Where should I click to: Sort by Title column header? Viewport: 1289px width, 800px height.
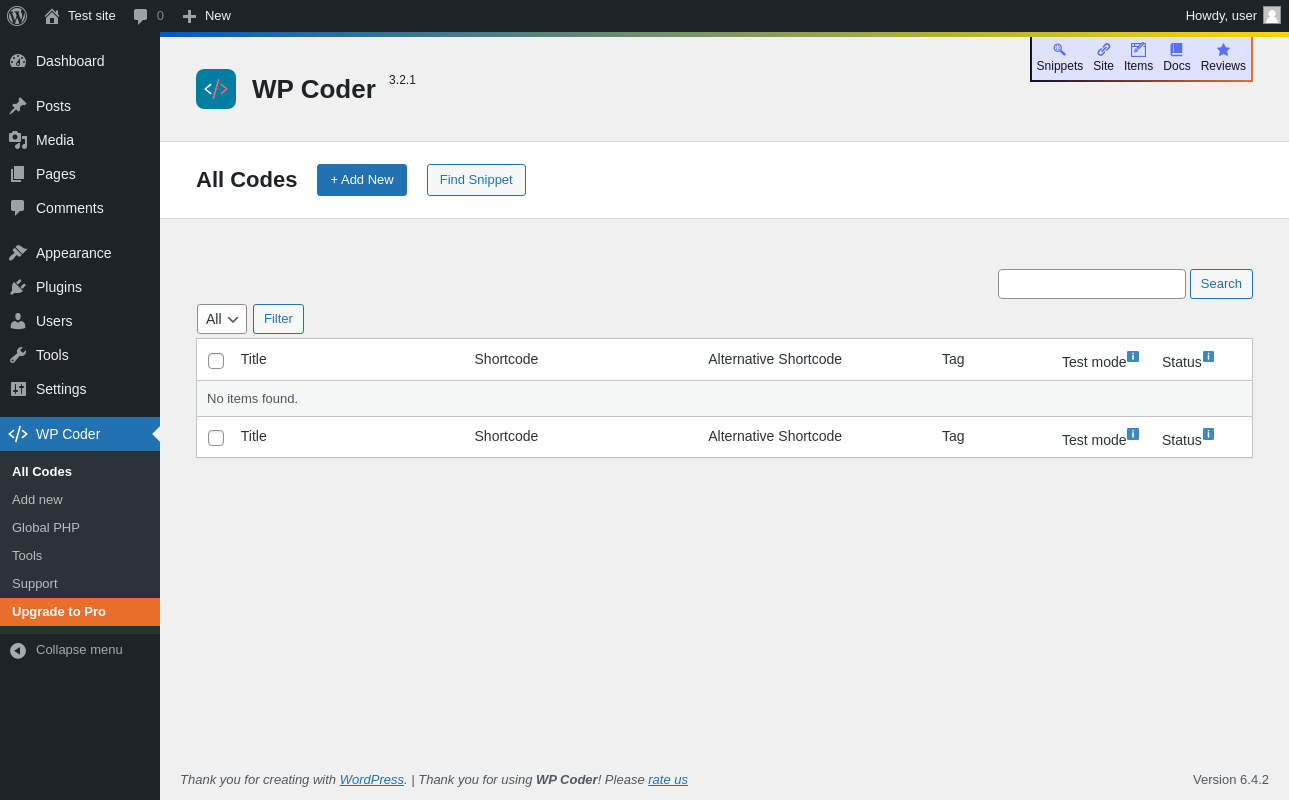[x=254, y=359]
